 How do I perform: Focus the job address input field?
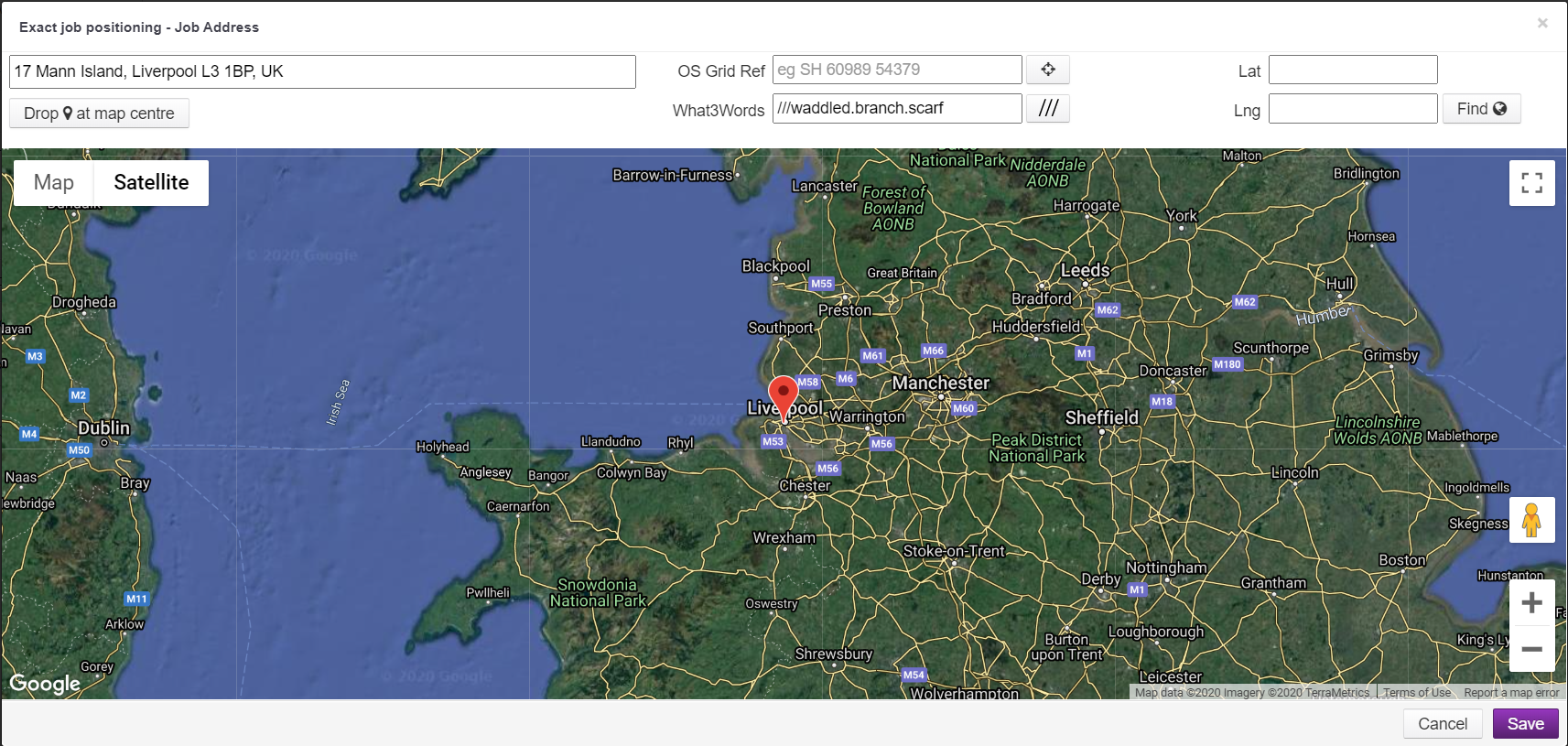point(322,71)
